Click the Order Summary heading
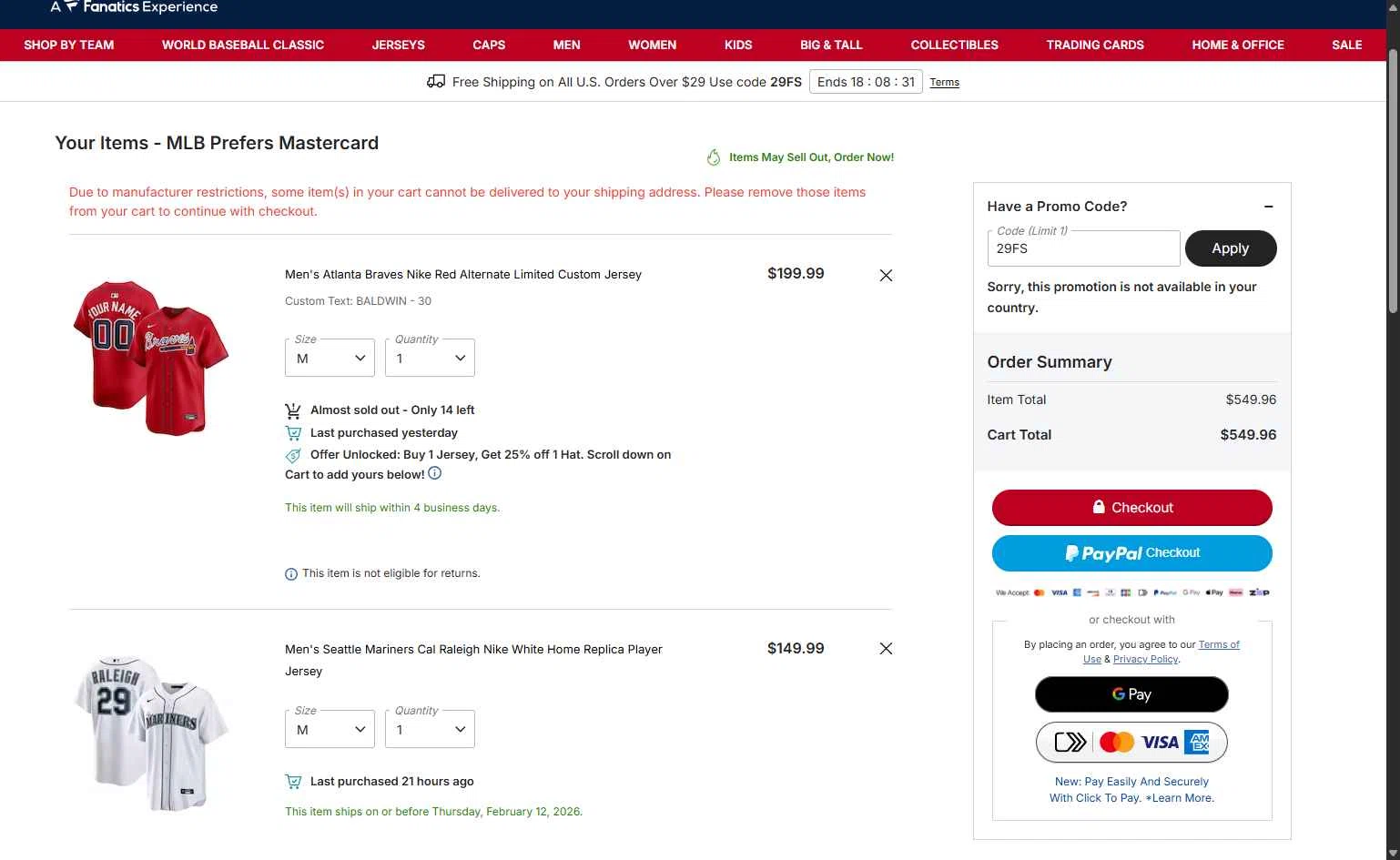 (x=1050, y=362)
